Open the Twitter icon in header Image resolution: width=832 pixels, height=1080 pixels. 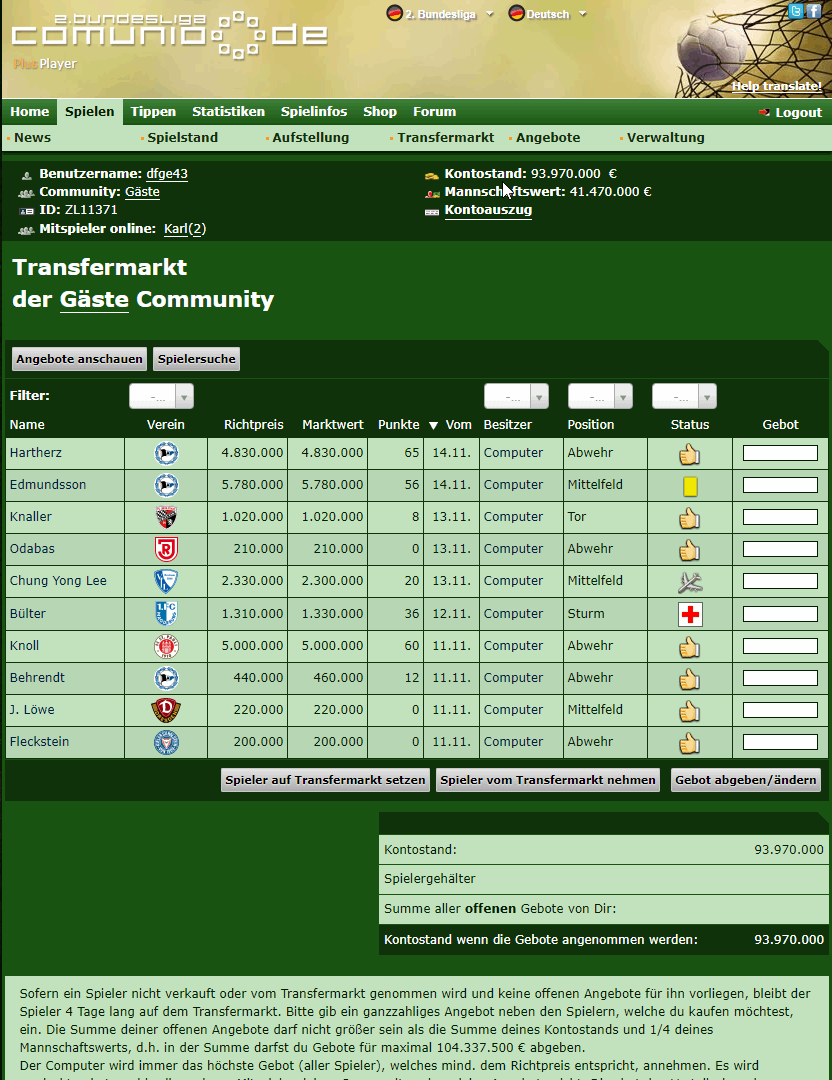[795, 10]
